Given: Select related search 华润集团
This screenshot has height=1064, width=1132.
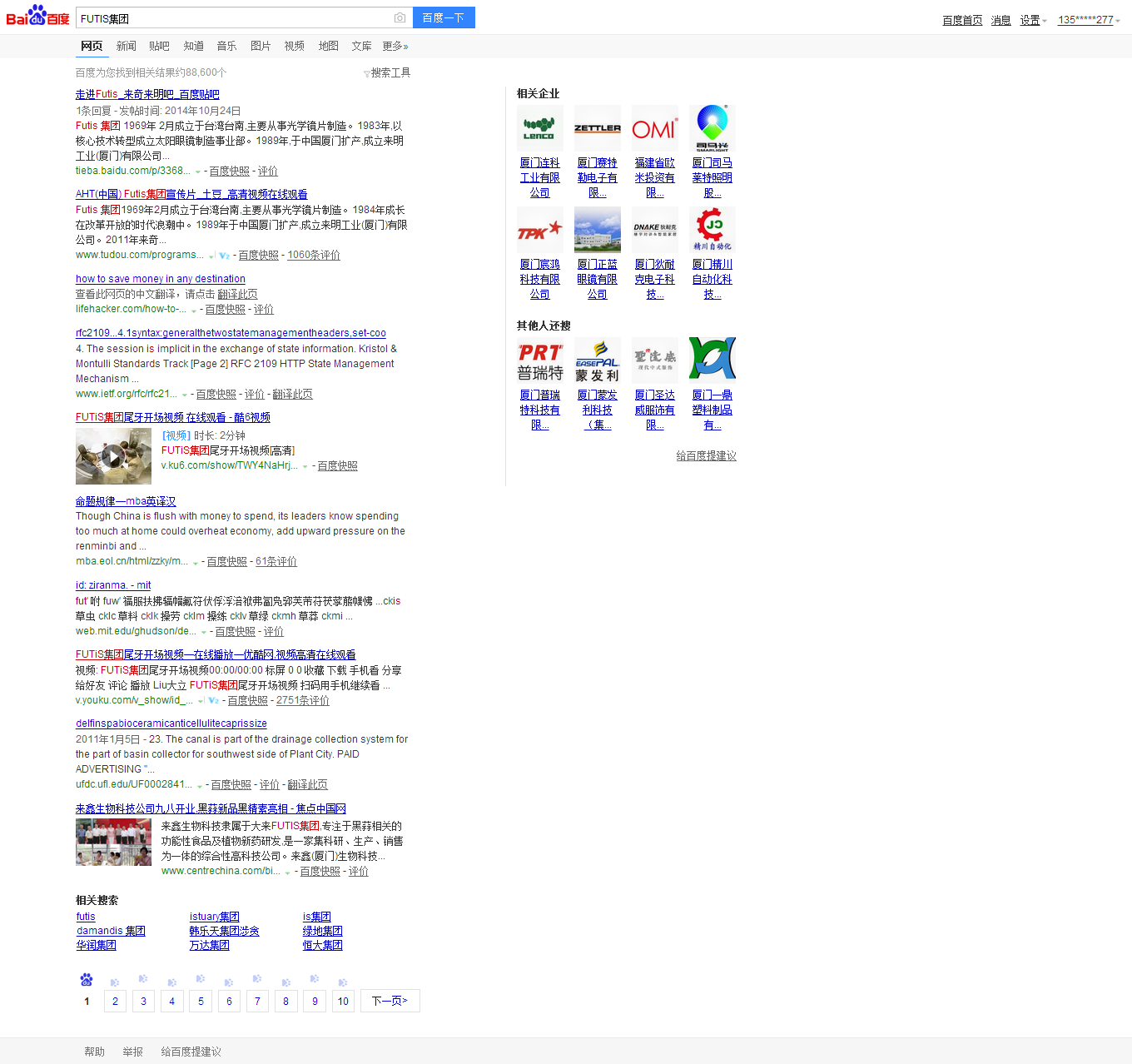Looking at the screenshot, I should [x=96, y=945].
